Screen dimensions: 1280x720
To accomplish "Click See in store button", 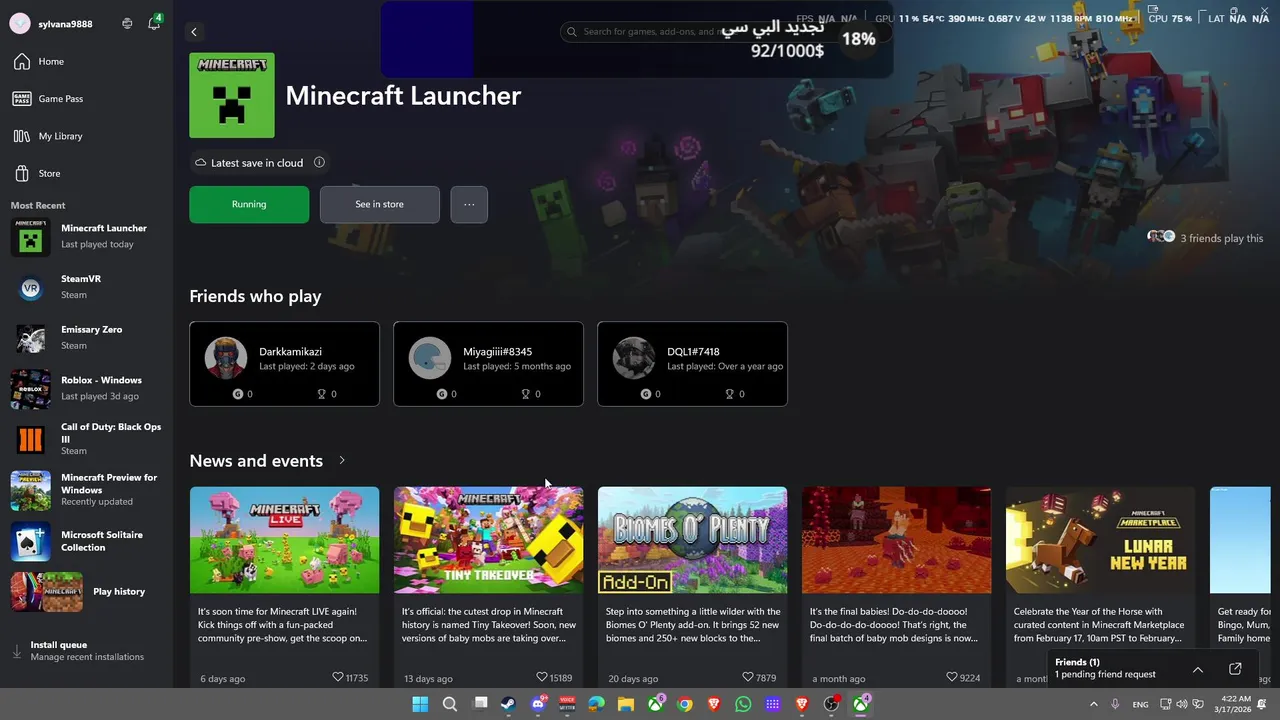I will tap(379, 204).
